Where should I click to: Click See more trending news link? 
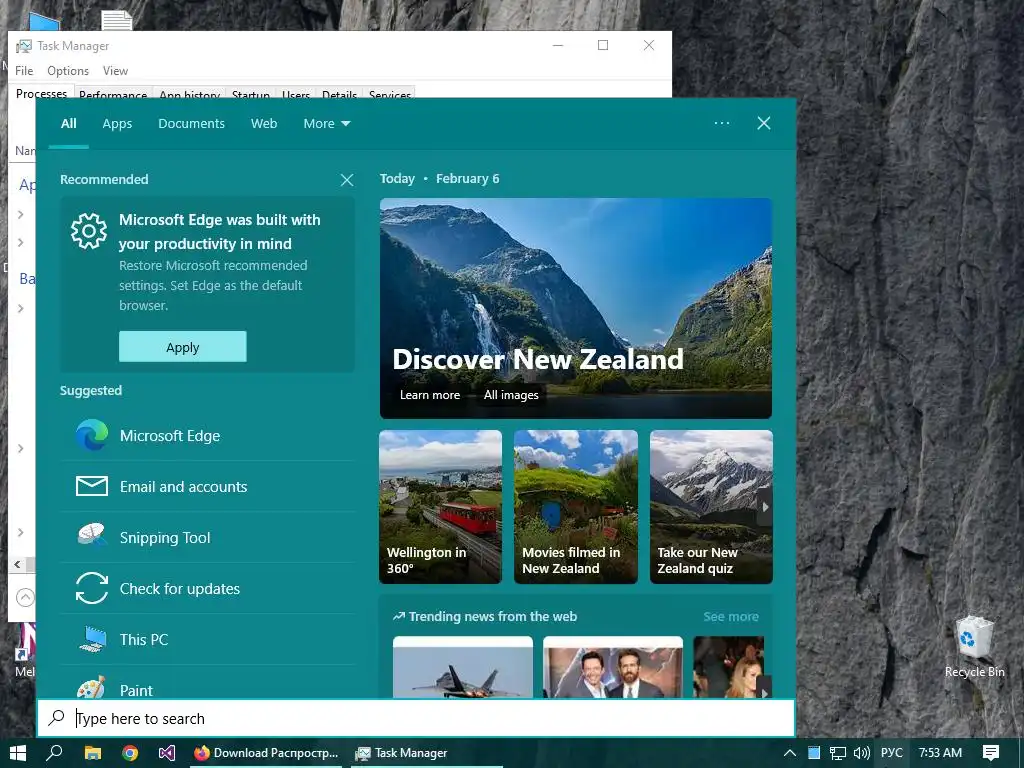[x=731, y=616]
